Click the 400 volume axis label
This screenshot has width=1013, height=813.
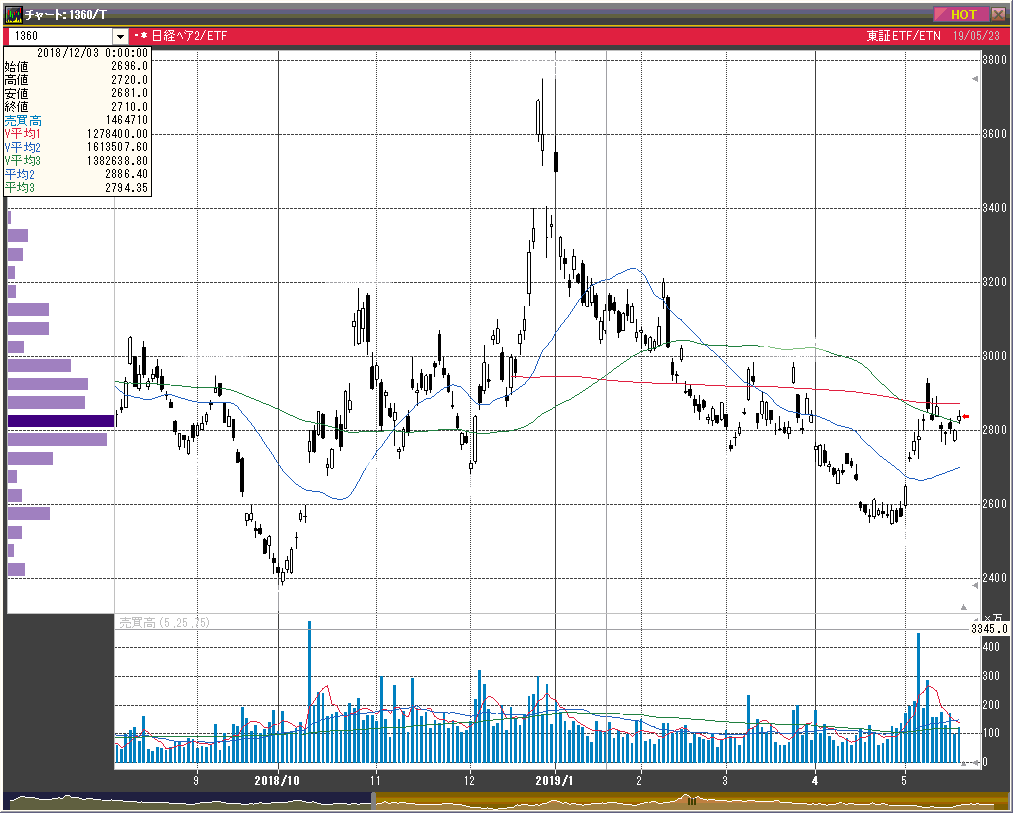[x=991, y=647]
